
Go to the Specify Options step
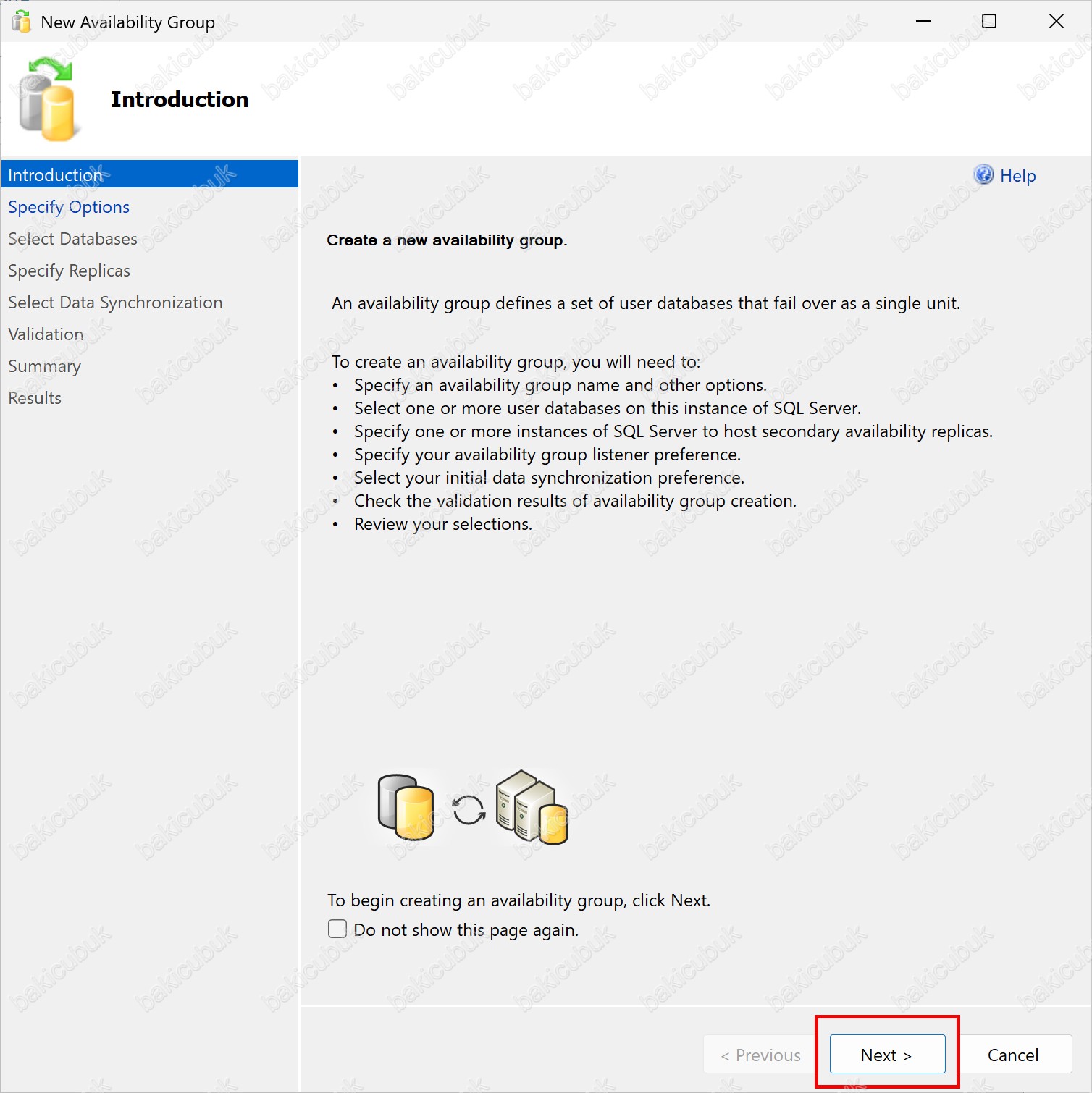[69, 207]
